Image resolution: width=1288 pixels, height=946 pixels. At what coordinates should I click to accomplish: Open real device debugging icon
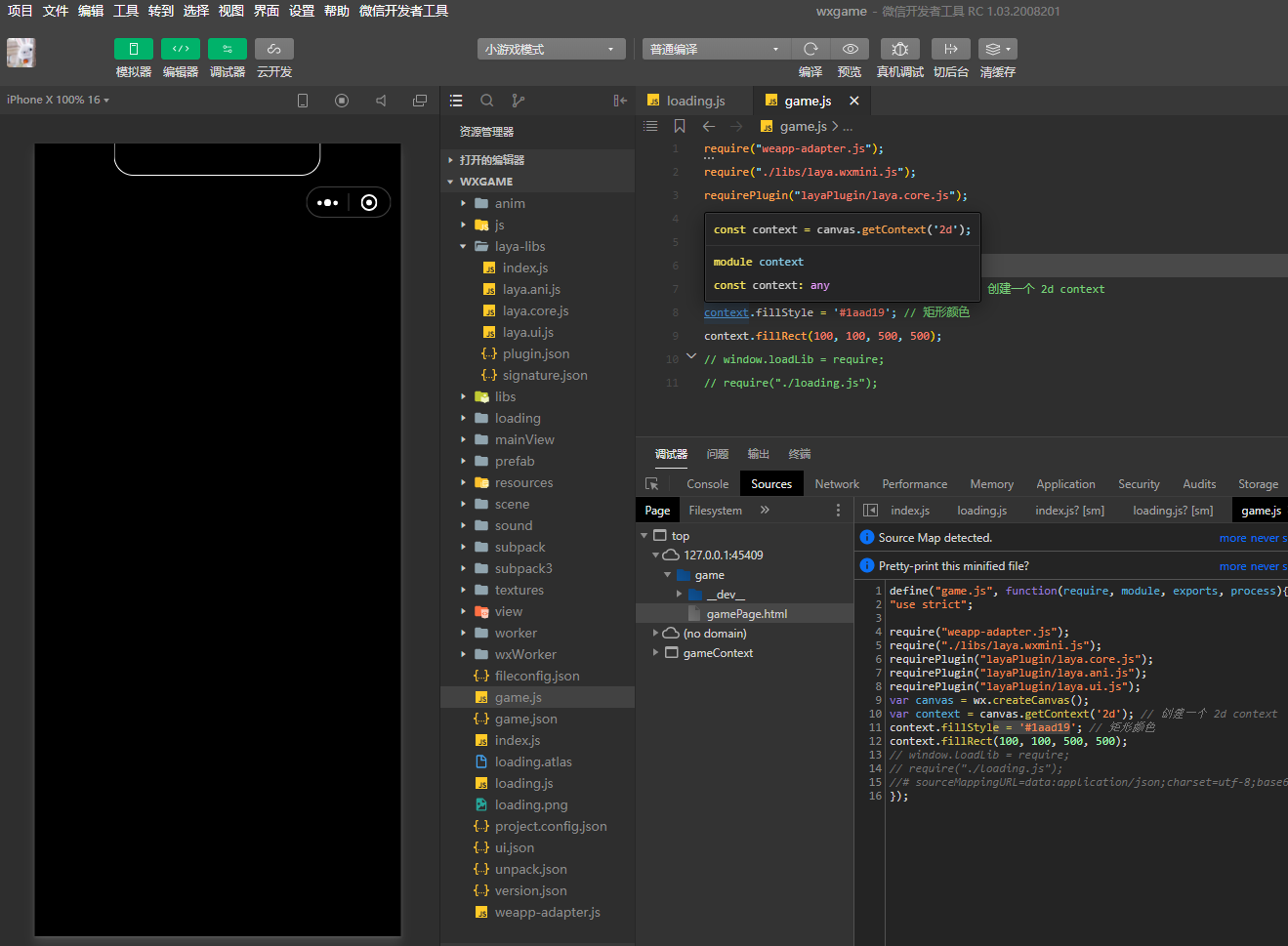[x=899, y=49]
